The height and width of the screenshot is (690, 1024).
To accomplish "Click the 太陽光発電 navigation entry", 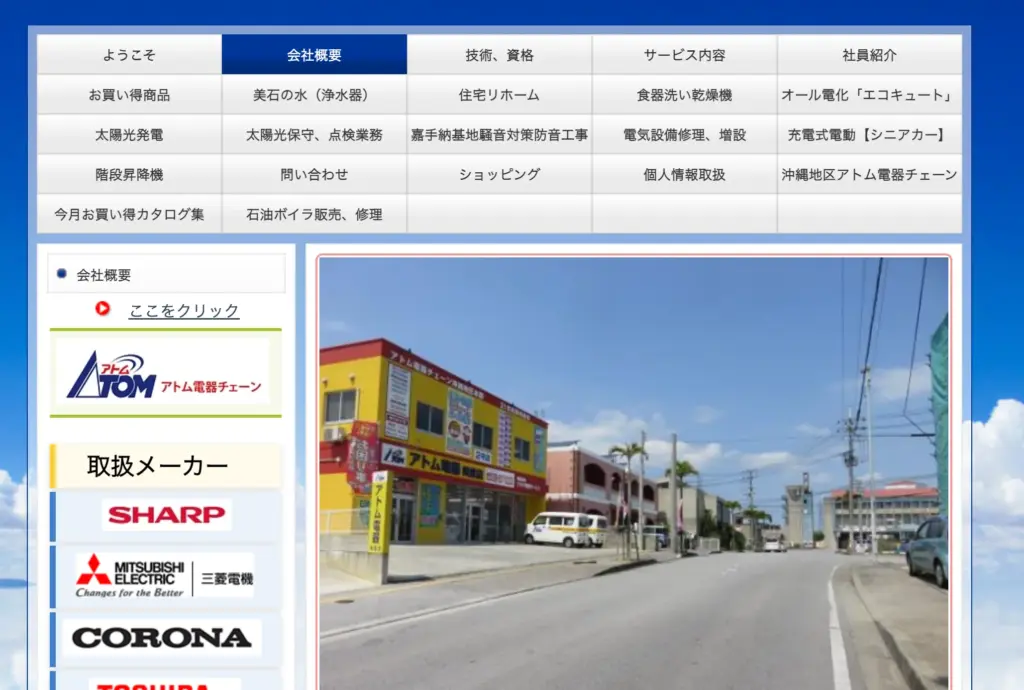I will [x=131, y=134].
